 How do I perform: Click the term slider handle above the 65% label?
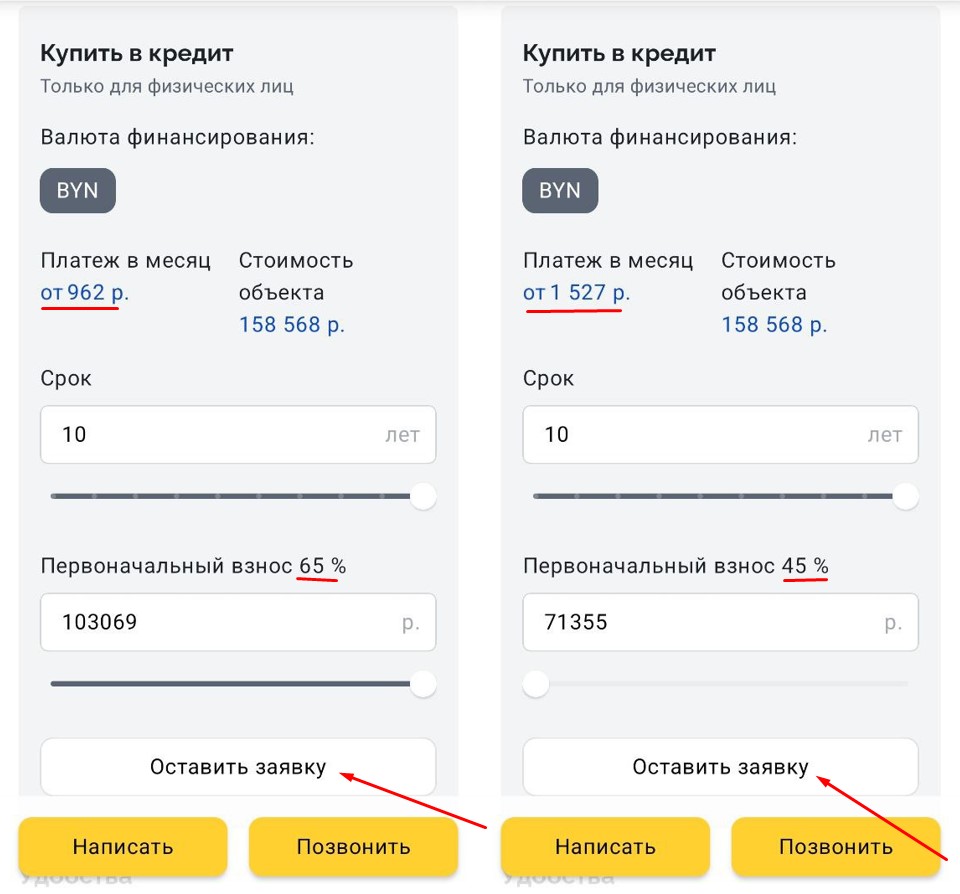pos(424,496)
